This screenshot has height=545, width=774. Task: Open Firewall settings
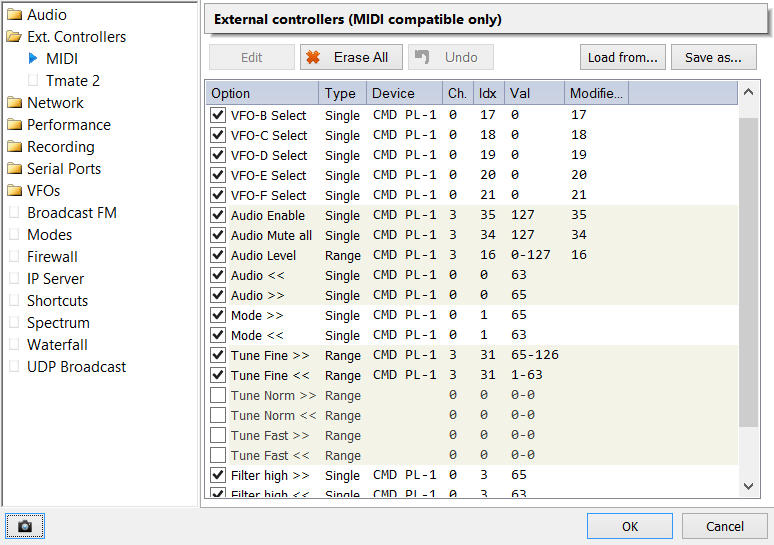[52, 257]
